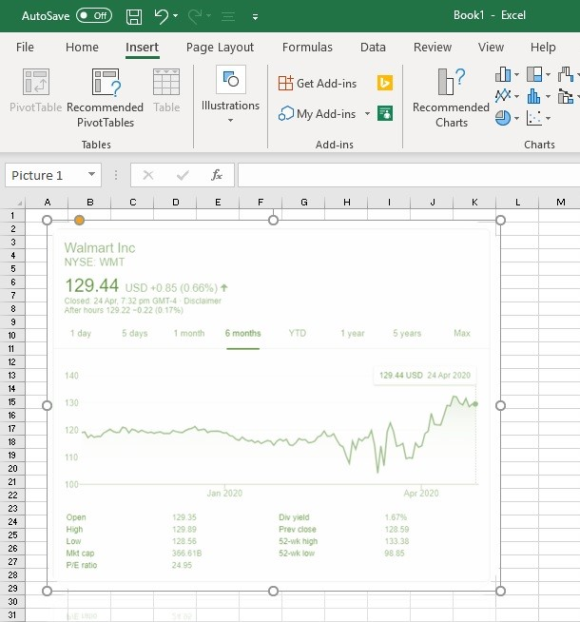This screenshot has height=622, width=580.
Task: Select column M header
Action: [x=560, y=202]
